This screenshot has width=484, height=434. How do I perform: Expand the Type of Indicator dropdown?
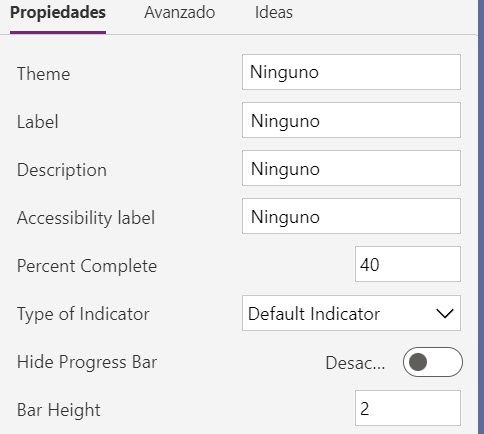click(x=351, y=313)
